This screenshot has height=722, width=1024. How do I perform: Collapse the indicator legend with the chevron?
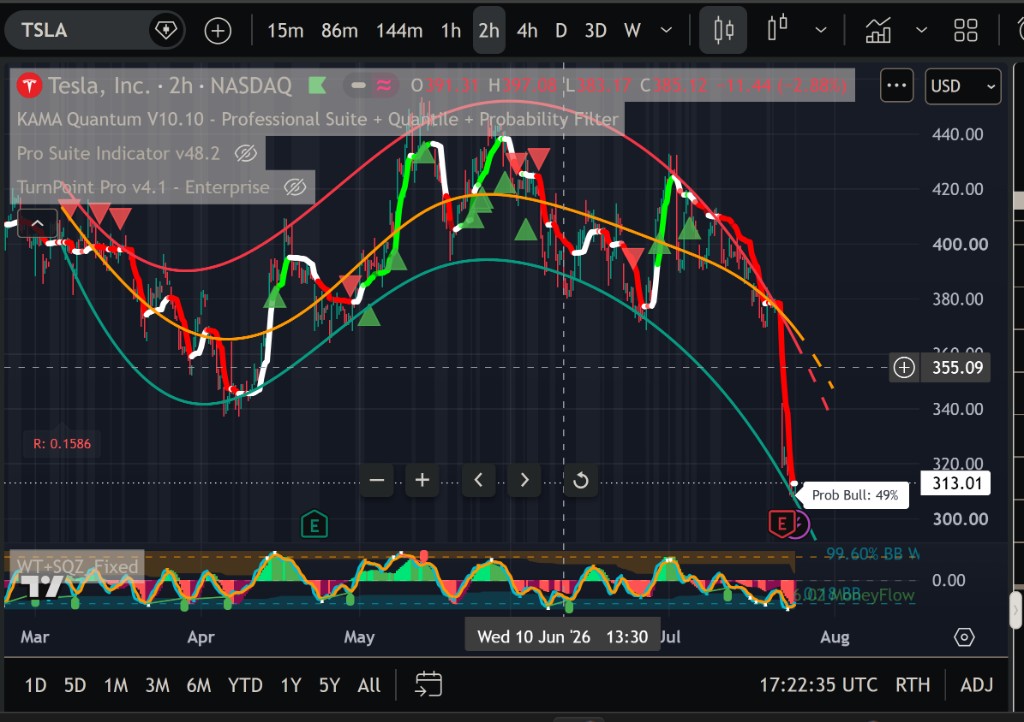(37, 224)
